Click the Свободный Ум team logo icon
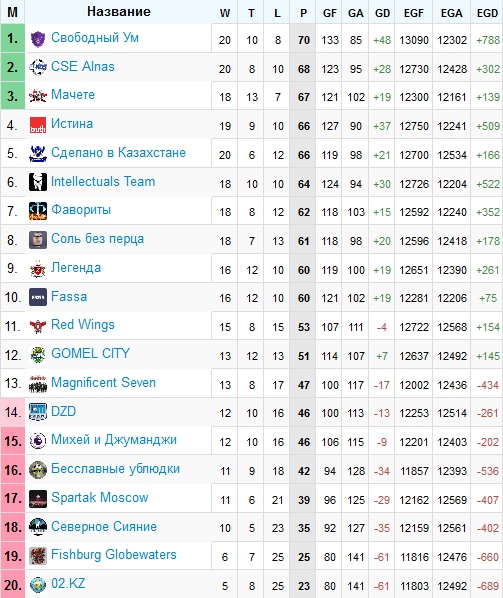Image resolution: width=503 pixels, height=598 pixels. [38, 39]
